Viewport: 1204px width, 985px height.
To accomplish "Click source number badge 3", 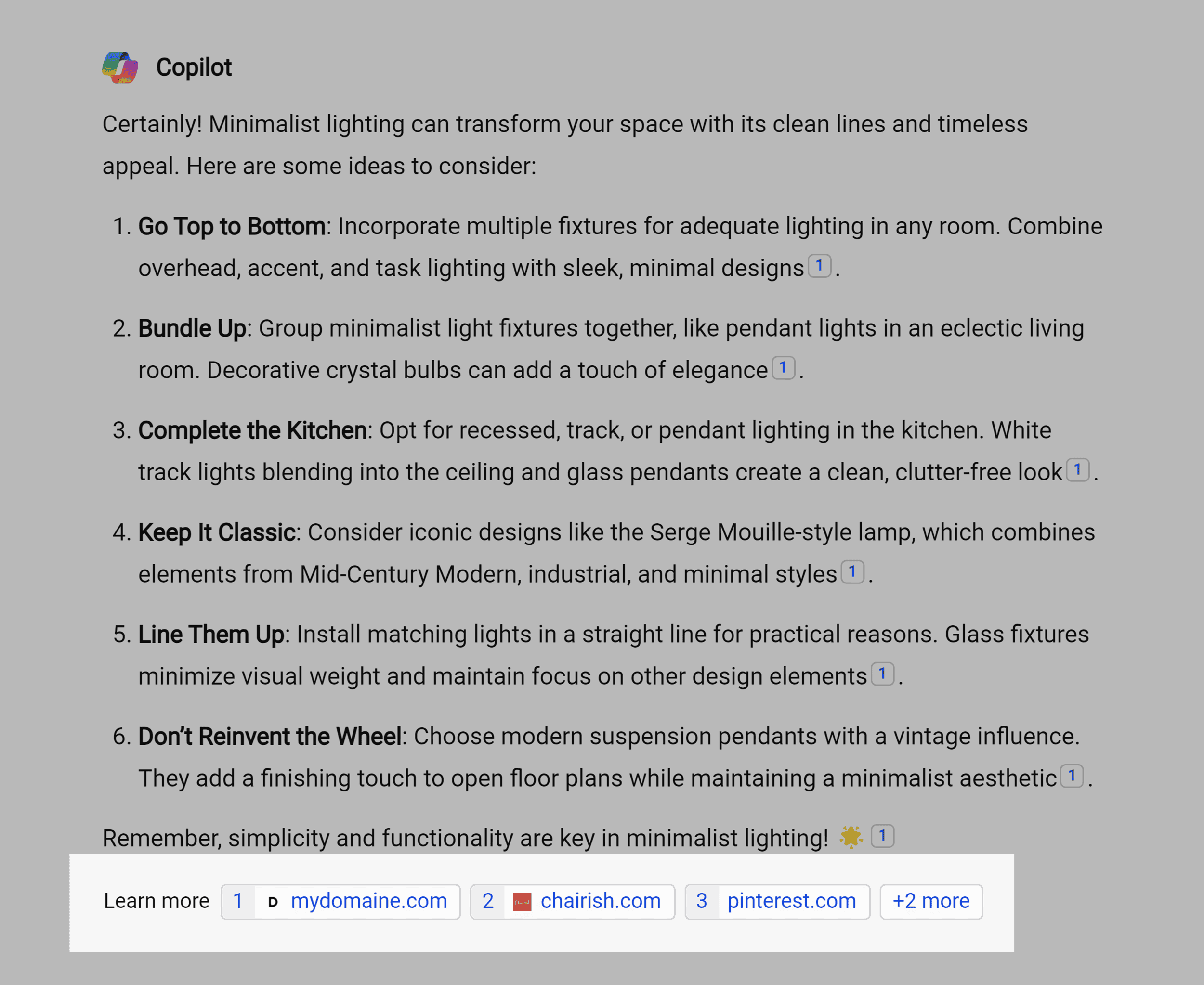I will pyautogui.click(x=702, y=901).
